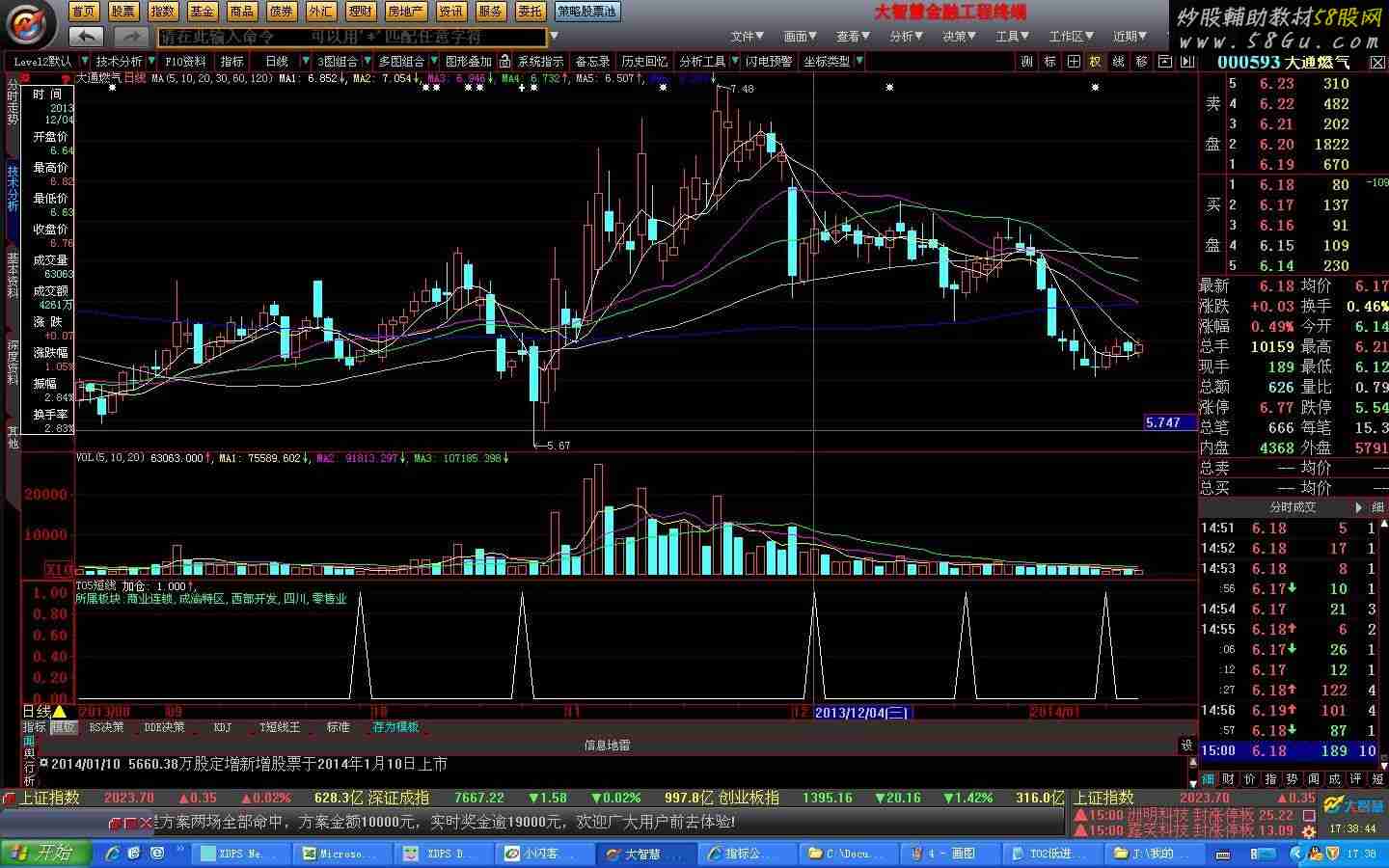The width and height of the screenshot is (1389, 868).
Task: Select the 线 line drawing icon
Action: click(x=1118, y=61)
